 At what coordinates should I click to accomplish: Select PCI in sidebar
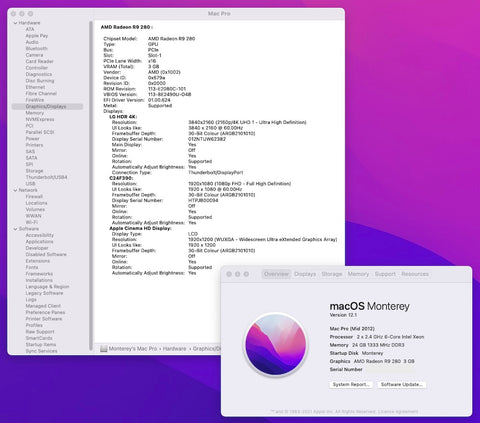tap(29, 126)
